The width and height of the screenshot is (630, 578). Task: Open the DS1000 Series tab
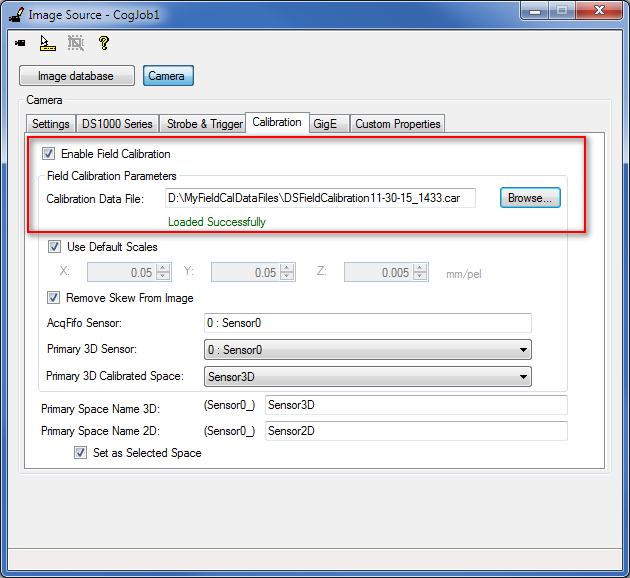pyautogui.click(x=117, y=124)
